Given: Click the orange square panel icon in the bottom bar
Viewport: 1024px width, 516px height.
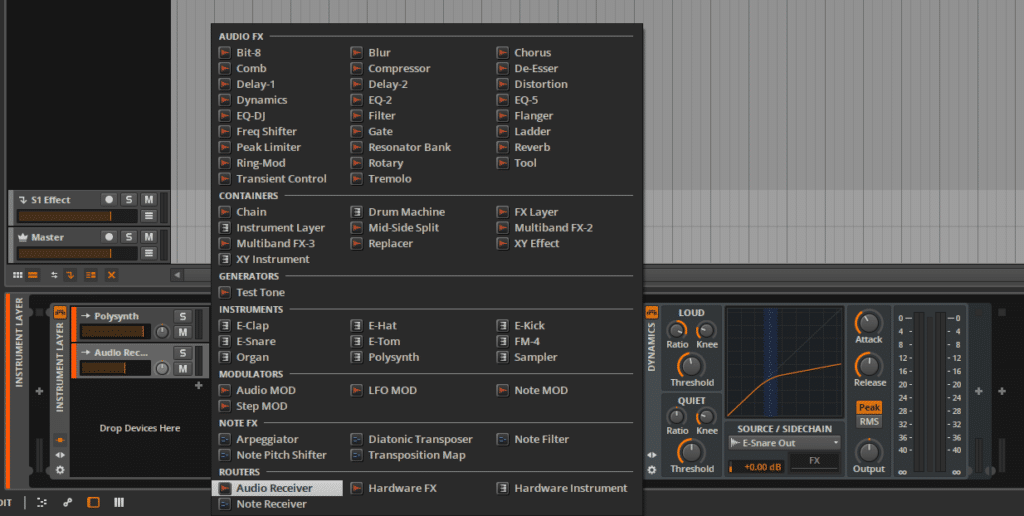Looking at the screenshot, I should point(93,502).
